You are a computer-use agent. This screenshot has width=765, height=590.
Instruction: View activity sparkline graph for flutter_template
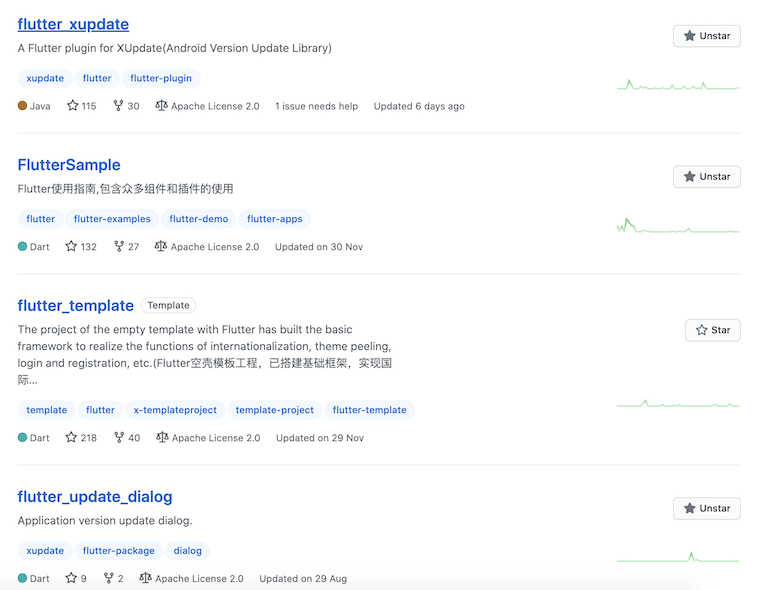[x=678, y=404]
